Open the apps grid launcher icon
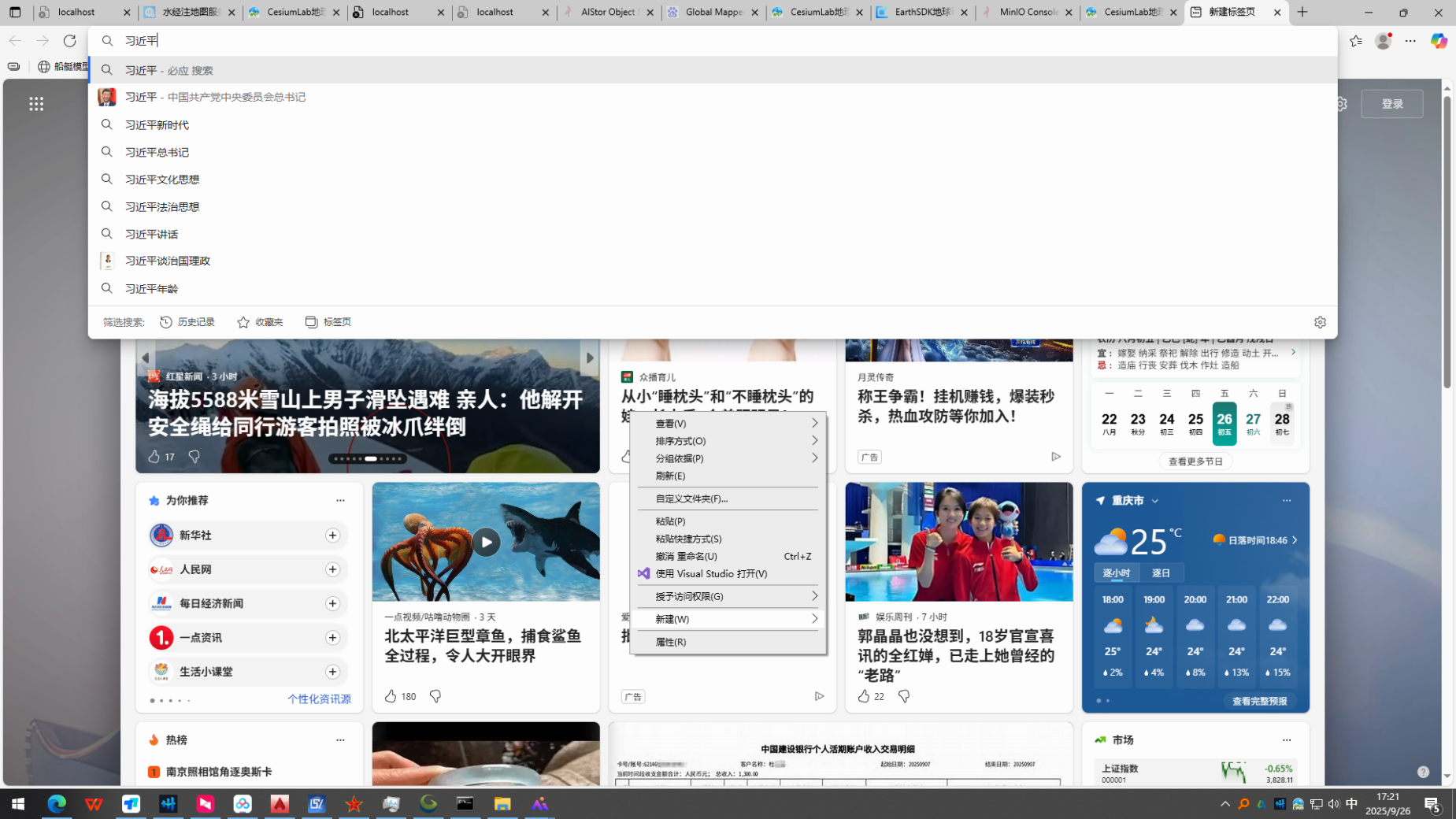This screenshot has height=819, width=1456. click(36, 104)
